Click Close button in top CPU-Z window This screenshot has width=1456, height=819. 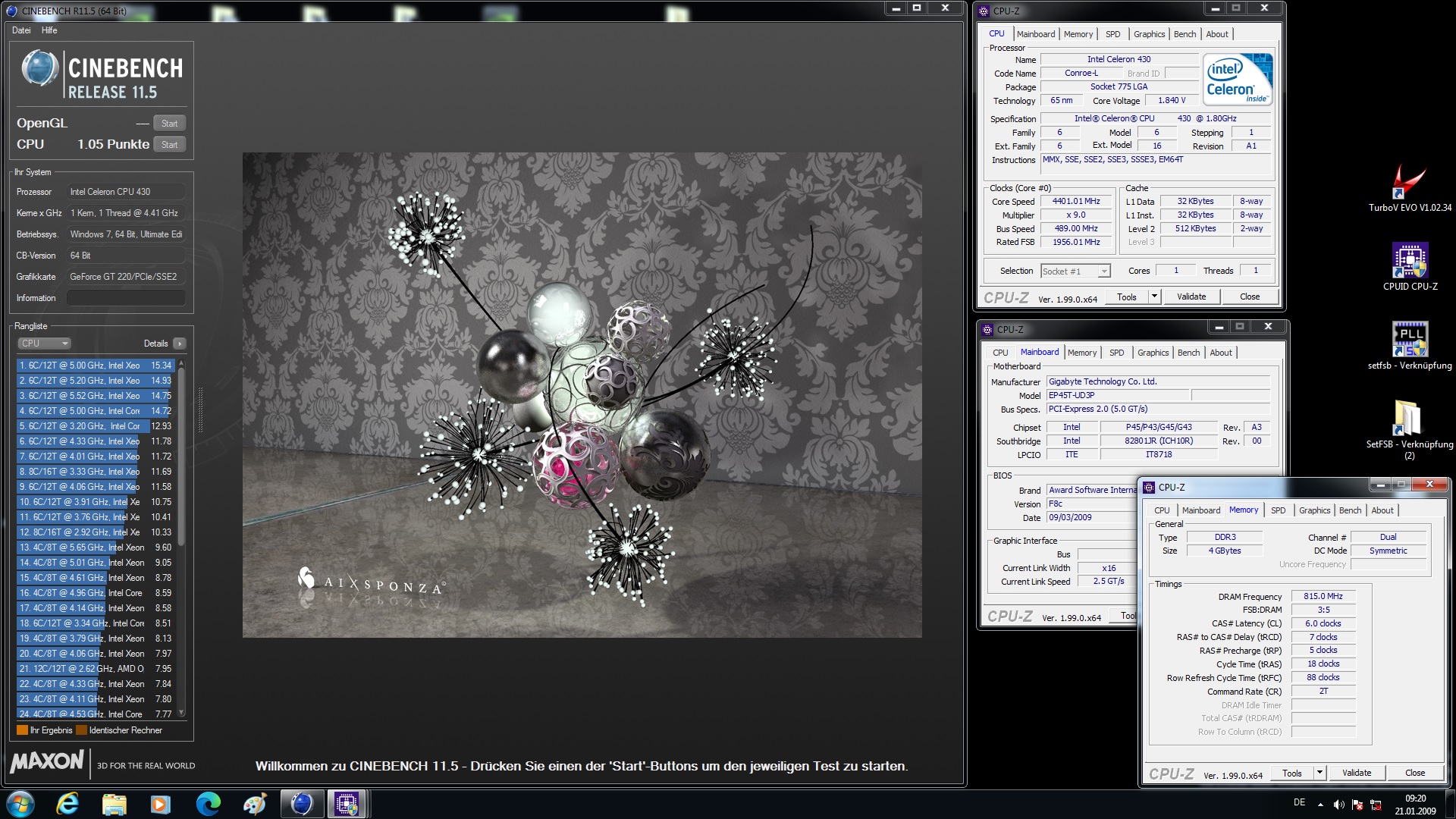click(1250, 297)
